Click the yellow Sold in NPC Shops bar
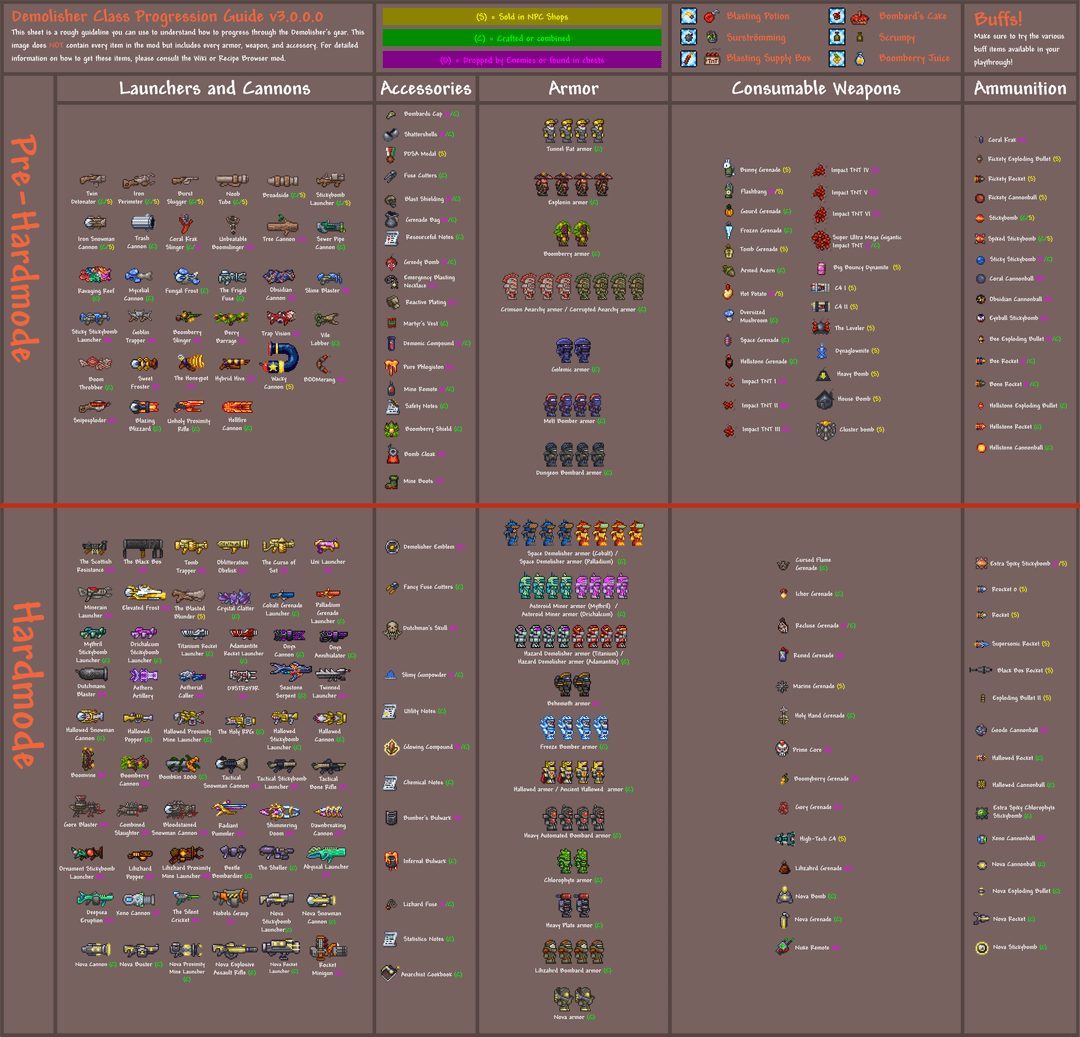 click(522, 17)
